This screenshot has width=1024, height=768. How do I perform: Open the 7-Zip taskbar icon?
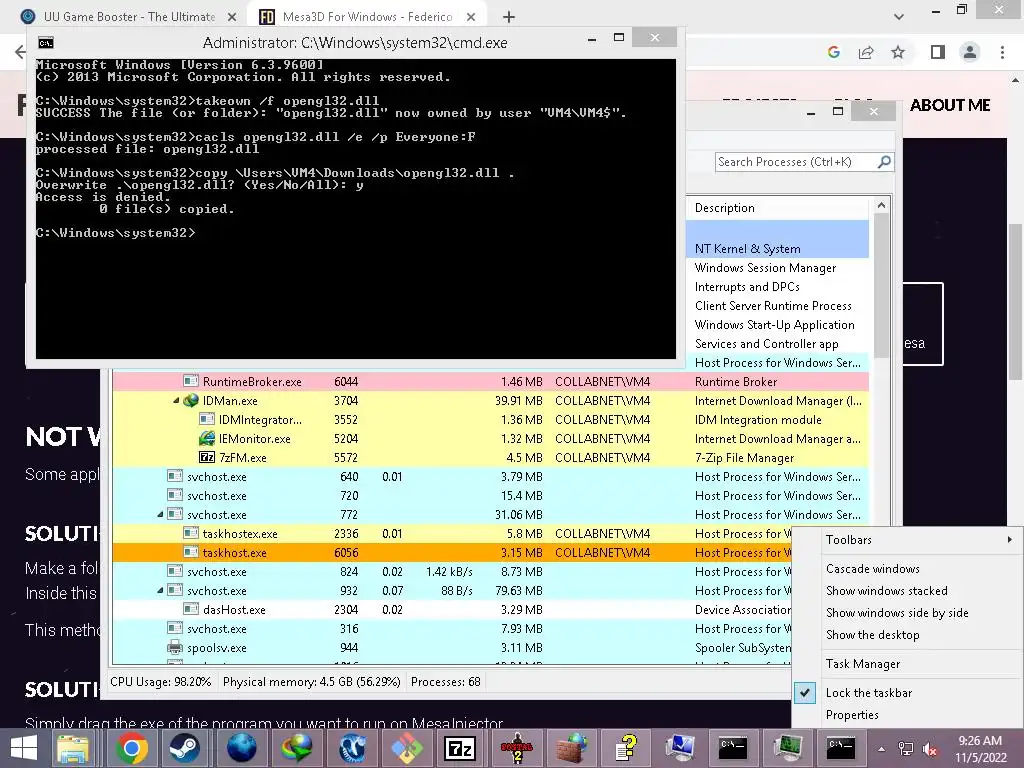(460, 748)
